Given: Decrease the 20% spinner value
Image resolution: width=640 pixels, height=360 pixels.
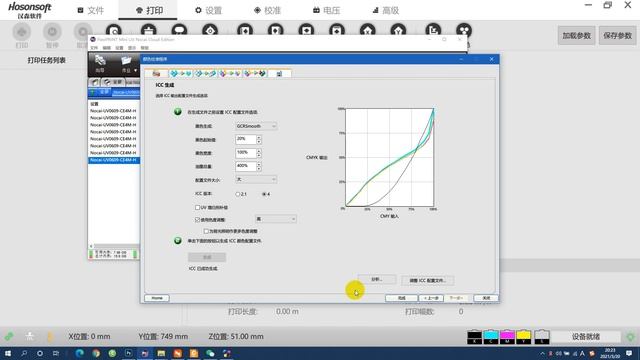Looking at the screenshot, I should pyautogui.click(x=259, y=142).
